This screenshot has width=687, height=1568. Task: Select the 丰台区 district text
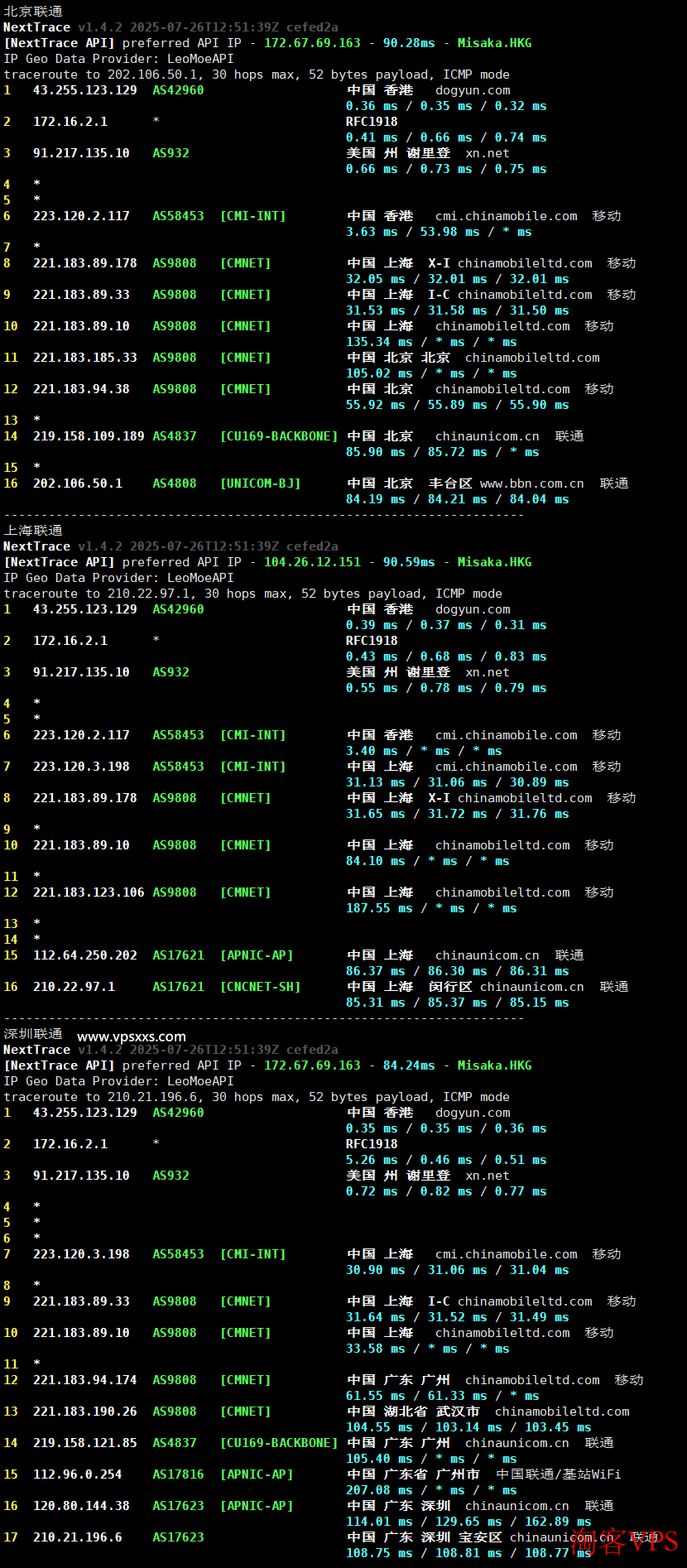click(x=450, y=483)
